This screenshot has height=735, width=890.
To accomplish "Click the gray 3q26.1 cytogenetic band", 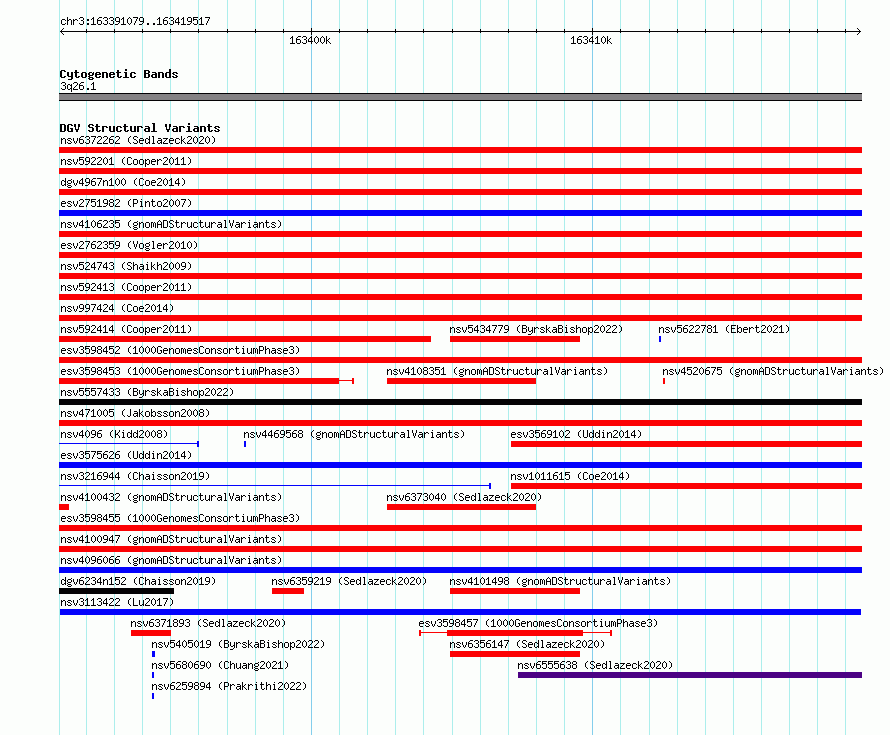I will tap(460, 97).
